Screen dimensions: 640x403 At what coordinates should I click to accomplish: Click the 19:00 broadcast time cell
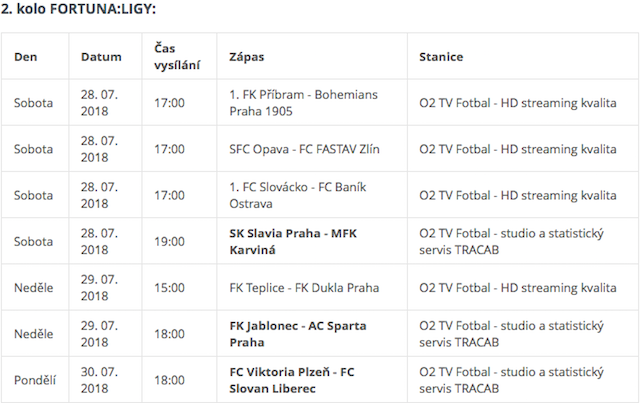[x=169, y=241]
